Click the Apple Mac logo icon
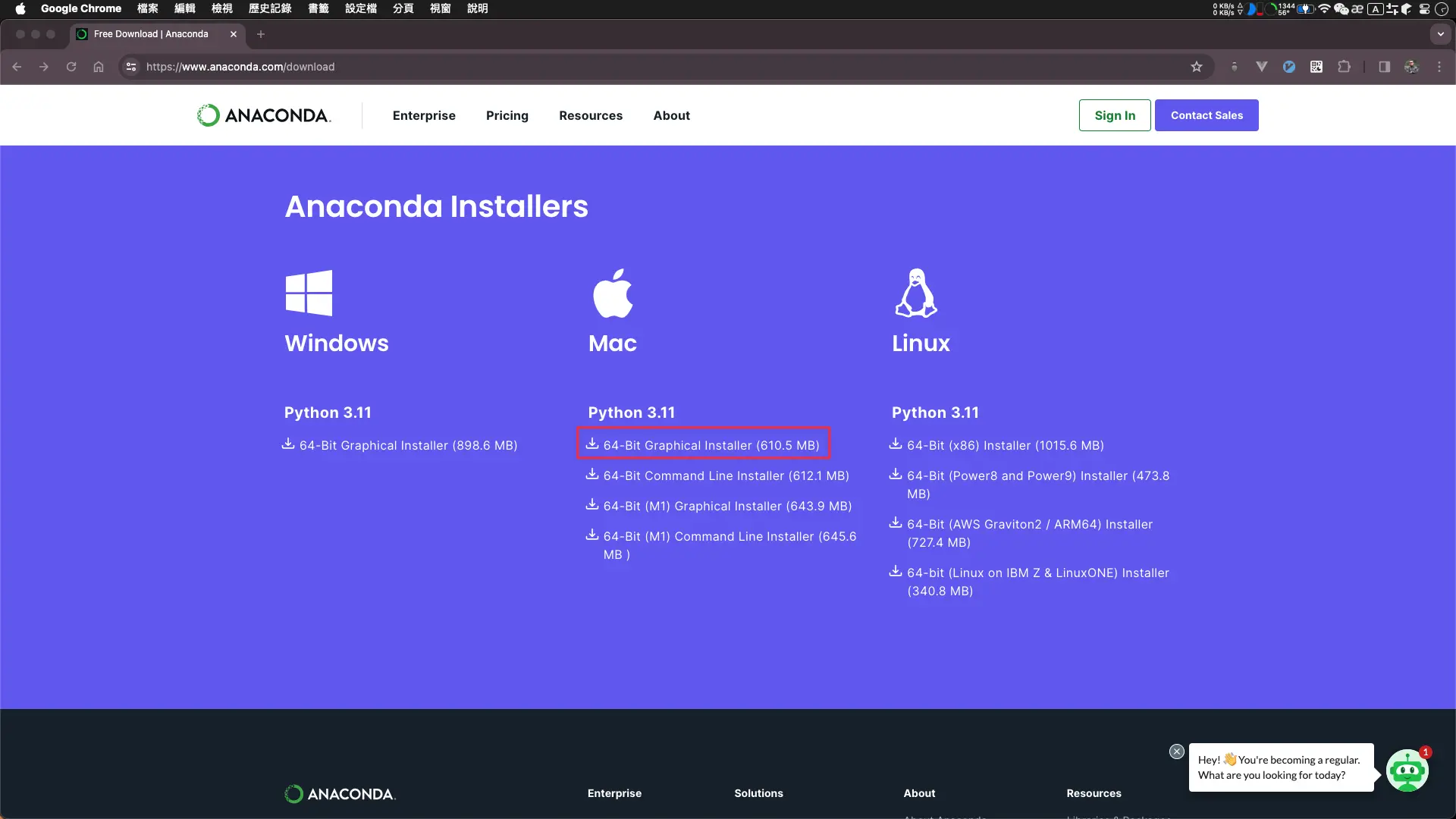 coord(613,293)
